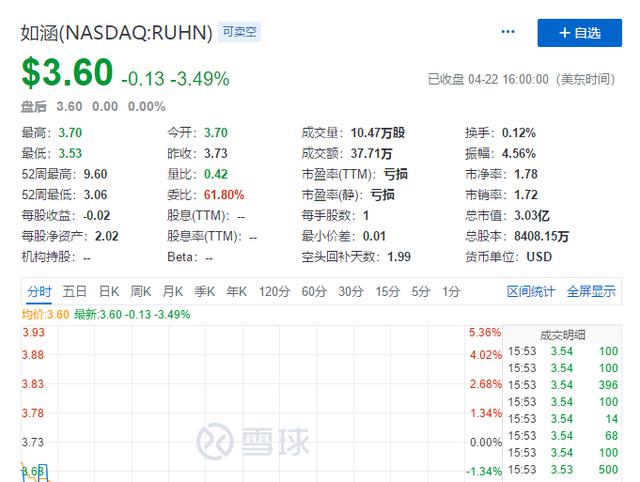Select the 1分 interval chart tab
The height and width of the screenshot is (482, 640).
[x=451, y=291]
